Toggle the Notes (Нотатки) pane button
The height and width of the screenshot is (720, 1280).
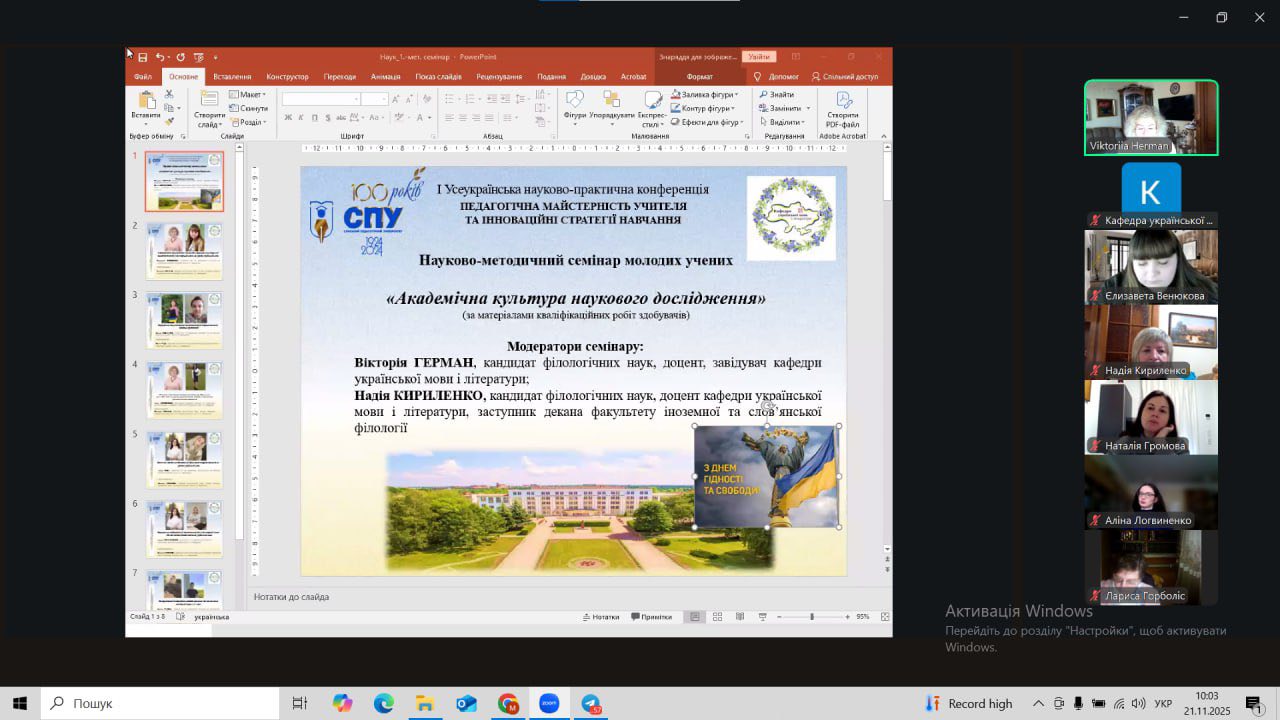pos(601,617)
